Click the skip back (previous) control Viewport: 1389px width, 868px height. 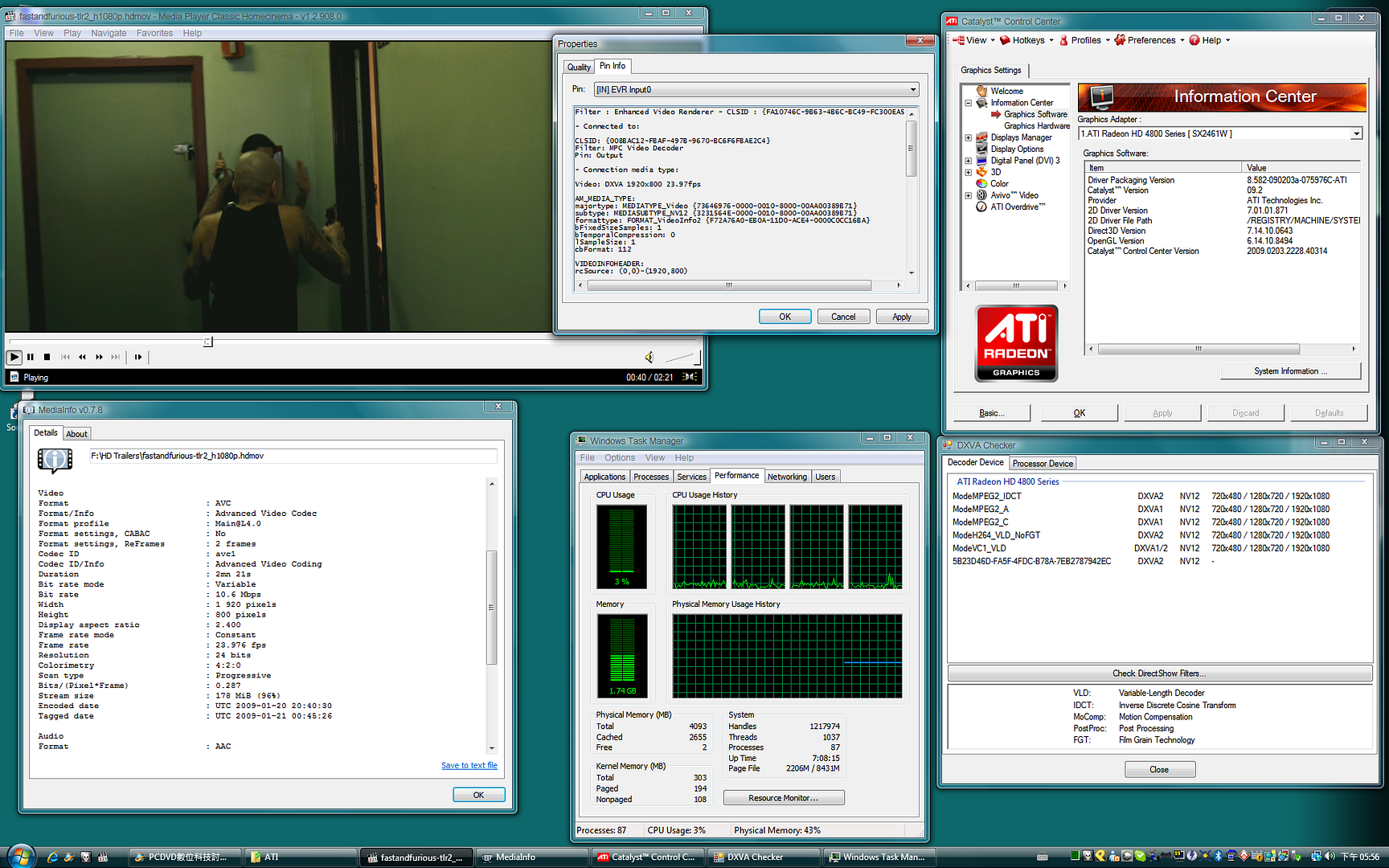click(65, 357)
